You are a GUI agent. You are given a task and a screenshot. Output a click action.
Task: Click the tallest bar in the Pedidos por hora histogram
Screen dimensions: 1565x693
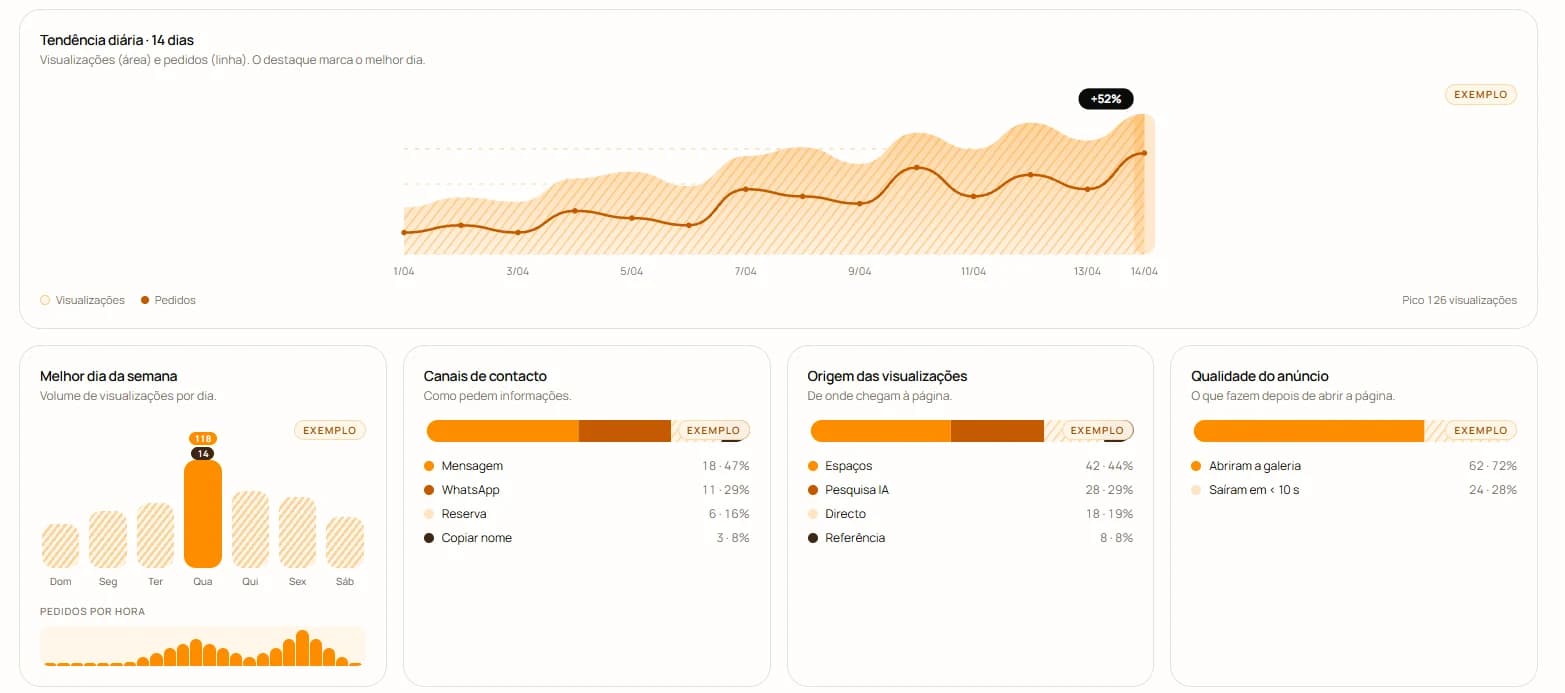302,648
